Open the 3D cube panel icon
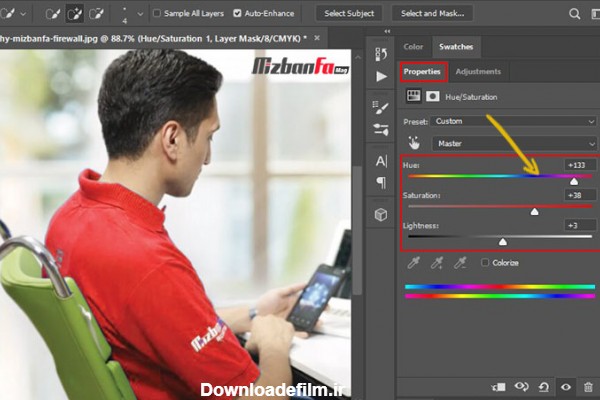This screenshot has height=400, width=600. click(381, 215)
